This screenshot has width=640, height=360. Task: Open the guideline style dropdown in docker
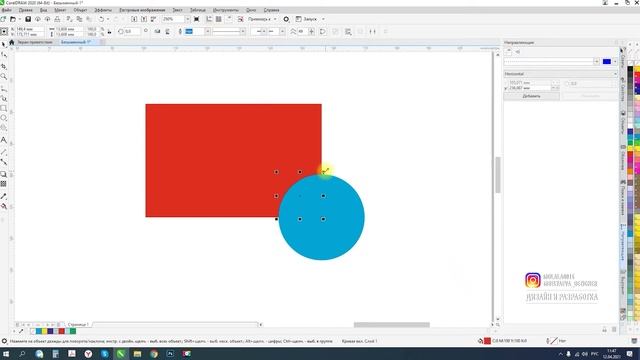pyautogui.click(x=596, y=62)
